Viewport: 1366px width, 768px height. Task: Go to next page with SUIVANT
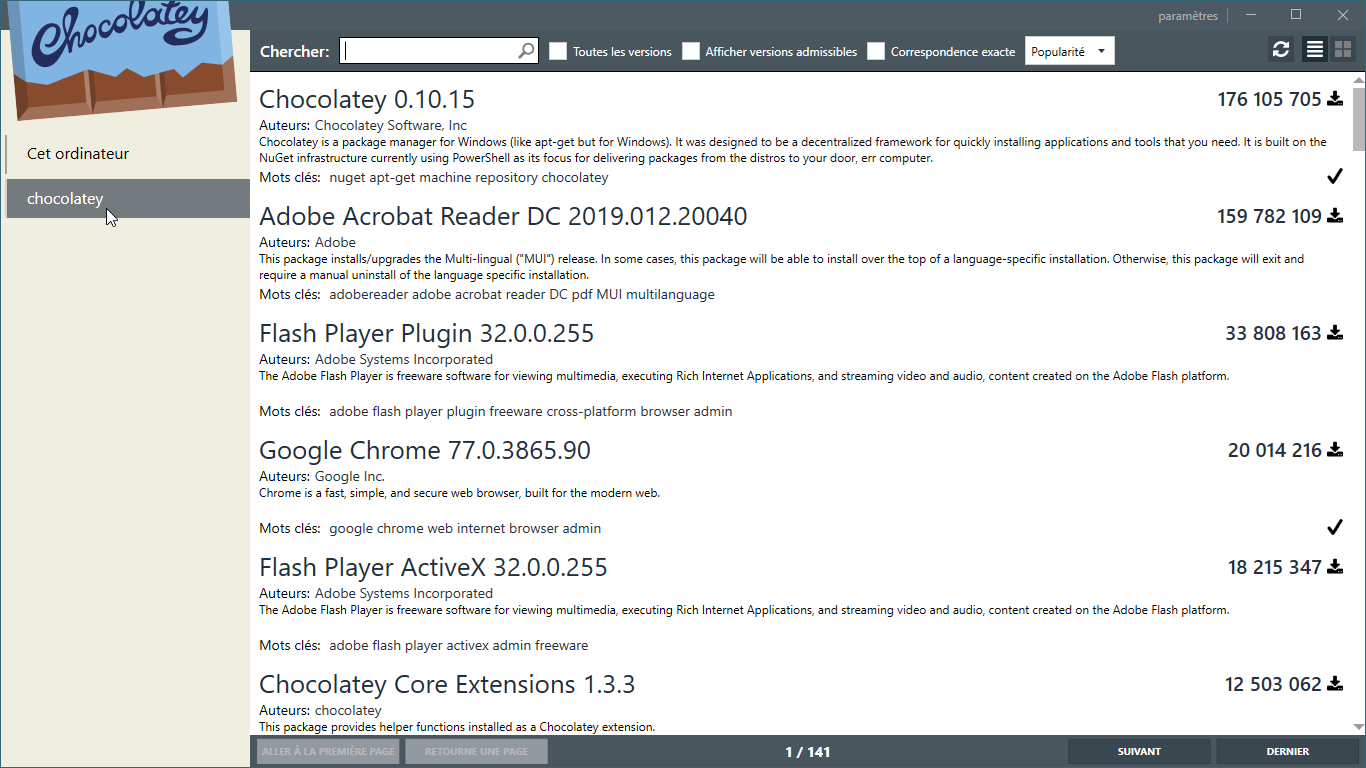click(x=1139, y=752)
